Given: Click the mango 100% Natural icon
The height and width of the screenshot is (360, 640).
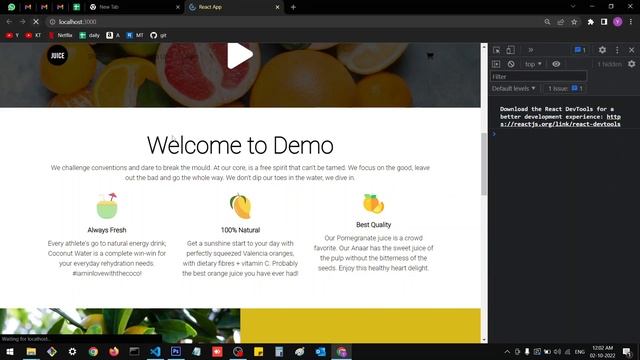Looking at the screenshot, I should coord(240,206).
